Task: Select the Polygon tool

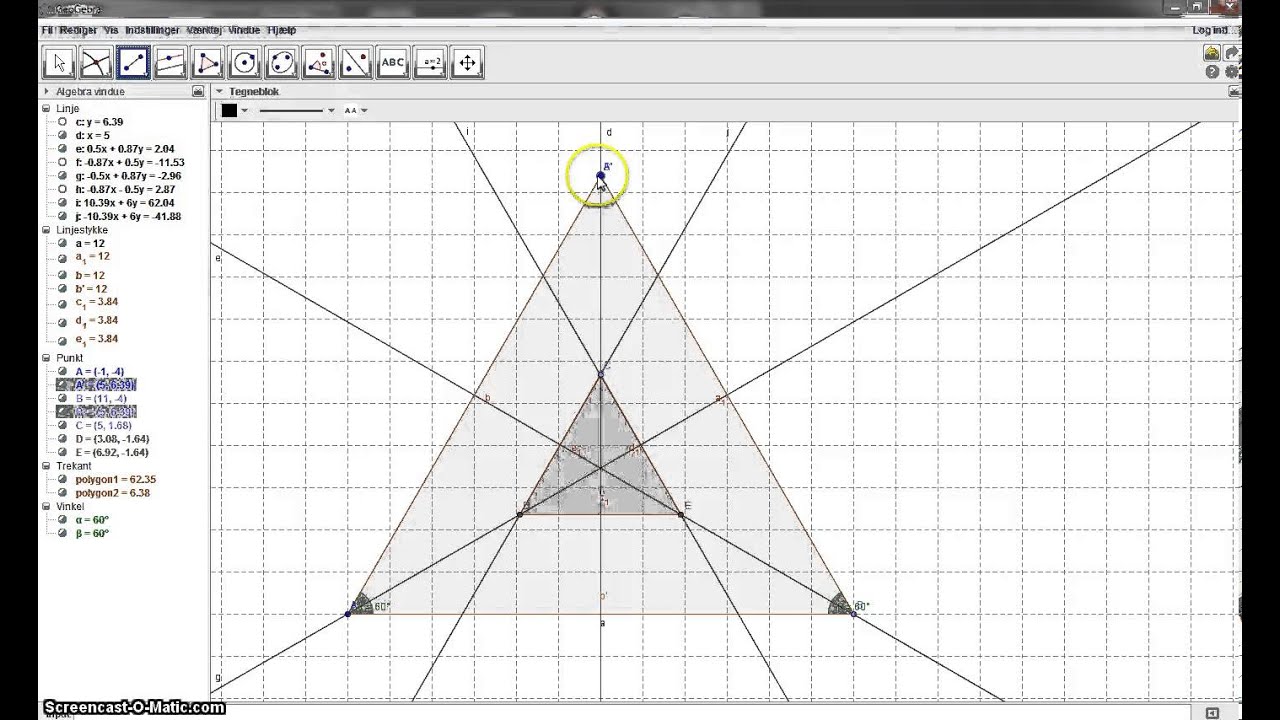Action: click(207, 63)
